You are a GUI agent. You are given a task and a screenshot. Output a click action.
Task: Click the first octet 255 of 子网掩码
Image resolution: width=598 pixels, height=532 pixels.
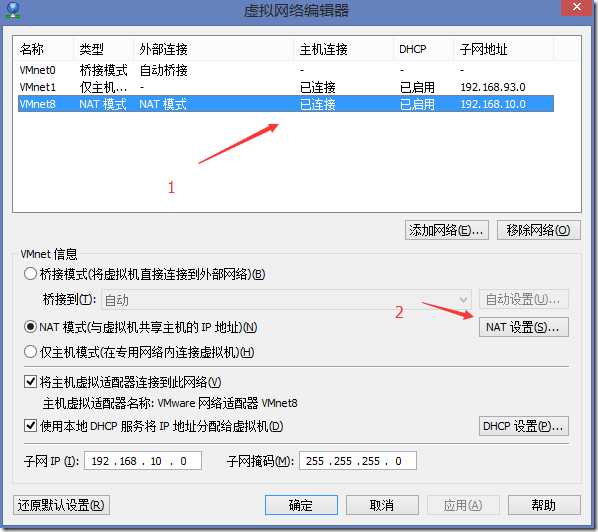[x=315, y=461]
